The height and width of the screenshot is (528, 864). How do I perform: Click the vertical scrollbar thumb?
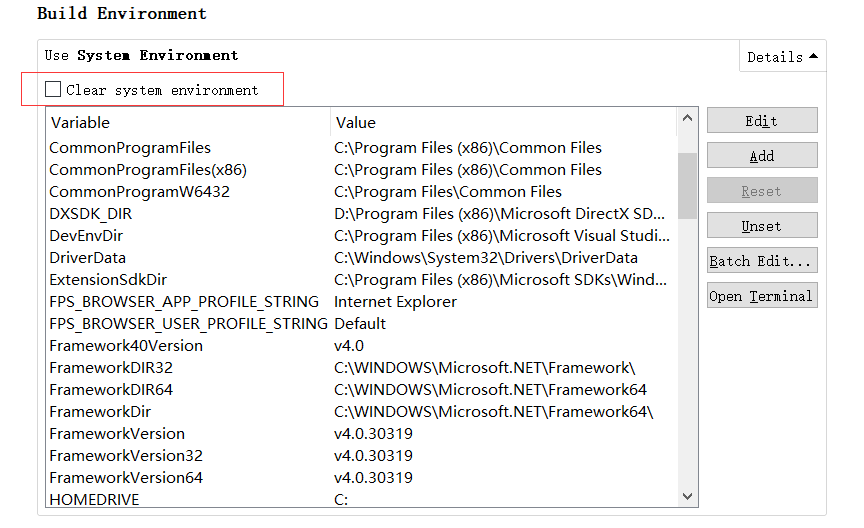pyautogui.click(x=687, y=186)
